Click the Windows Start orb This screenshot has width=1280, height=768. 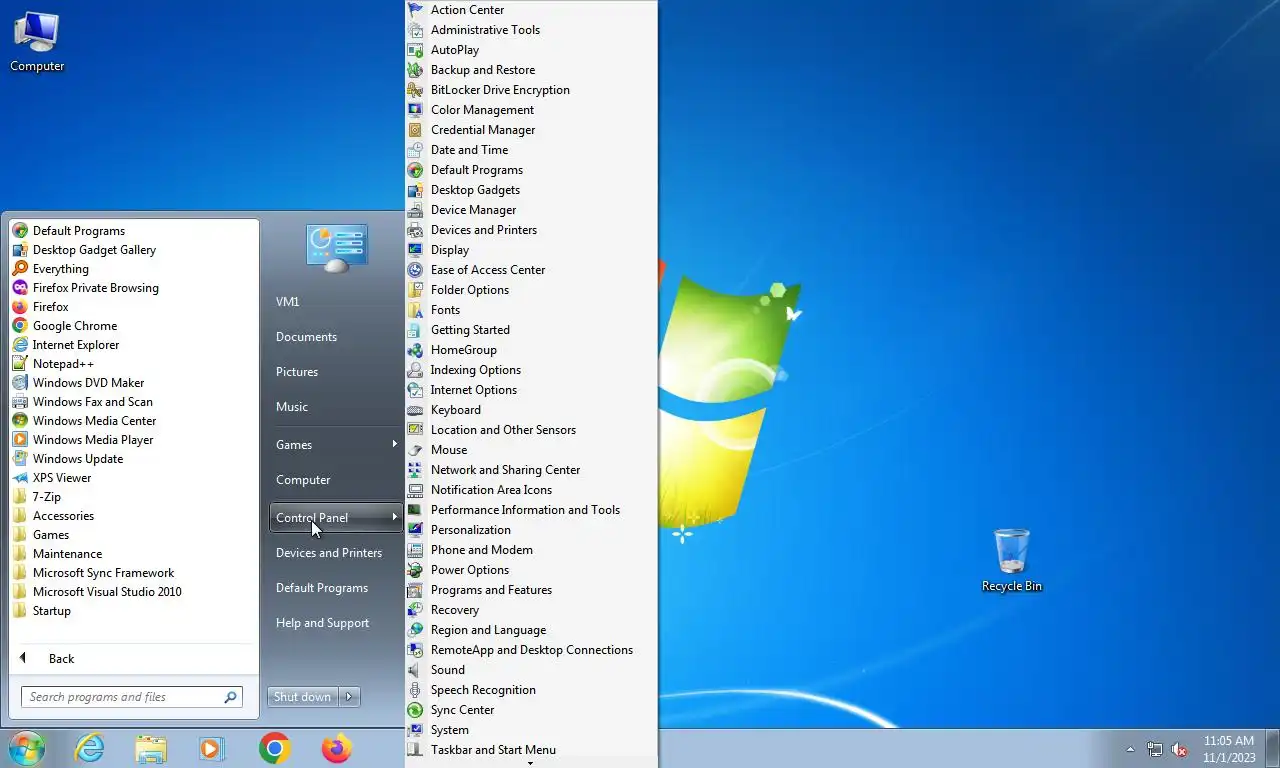coord(27,748)
